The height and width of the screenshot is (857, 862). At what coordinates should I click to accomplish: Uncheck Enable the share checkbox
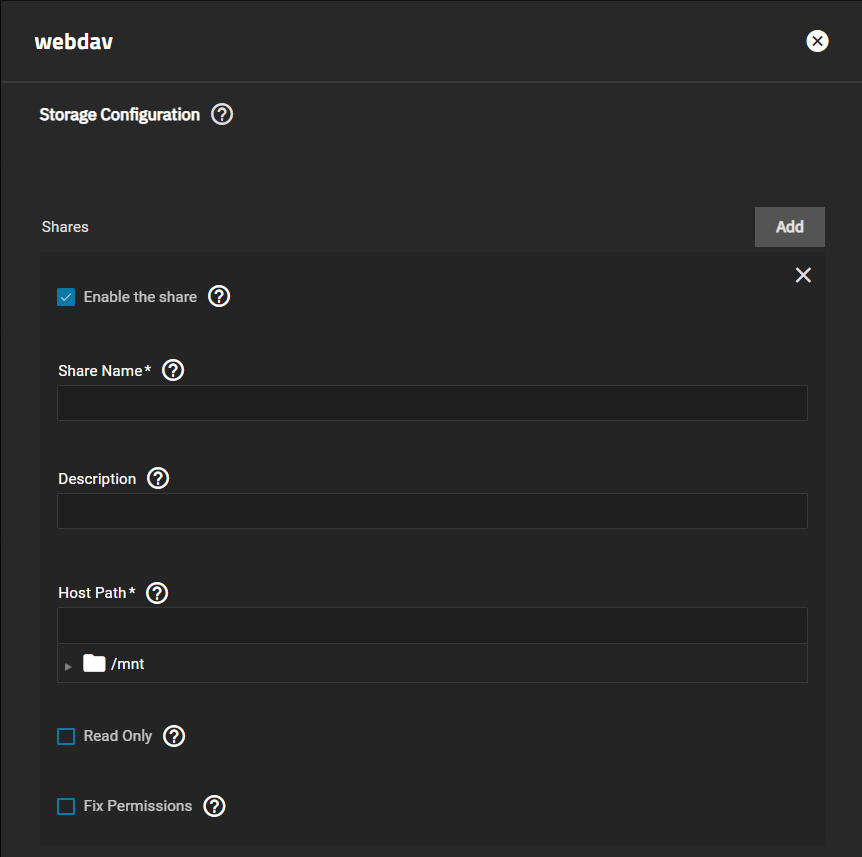point(66,297)
